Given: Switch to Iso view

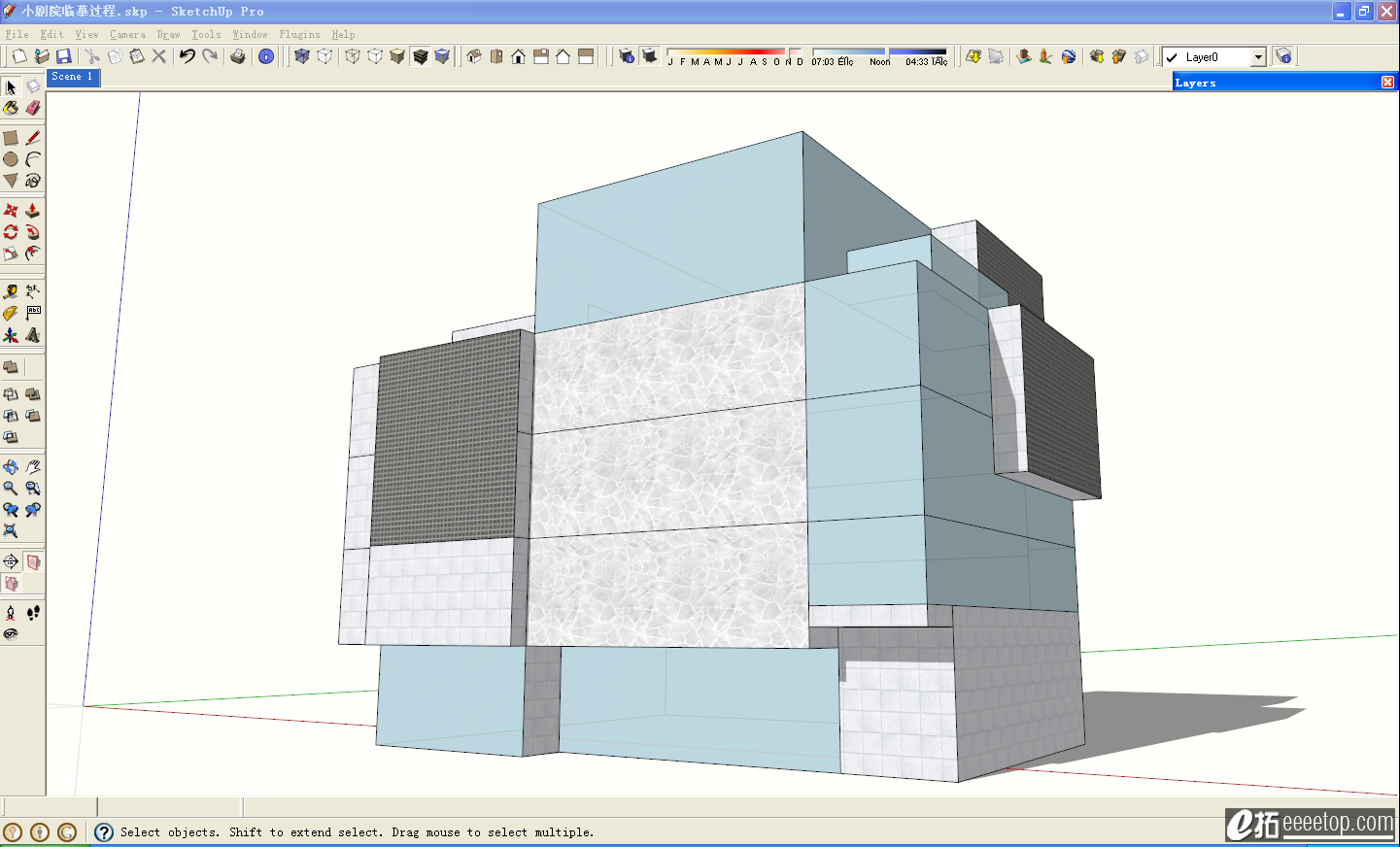Looking at the screenshot, I should (474, 56).
